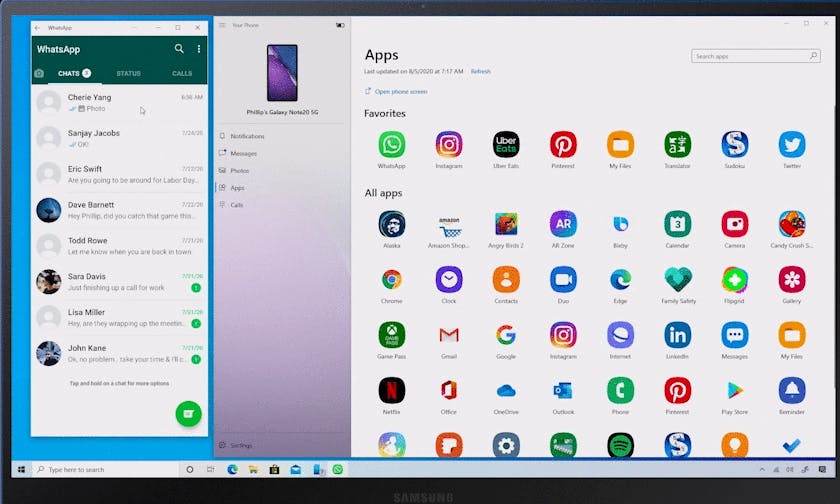Launch Gmail from All apps
This screenshot has height=504, width=840.
coord(449,335)
